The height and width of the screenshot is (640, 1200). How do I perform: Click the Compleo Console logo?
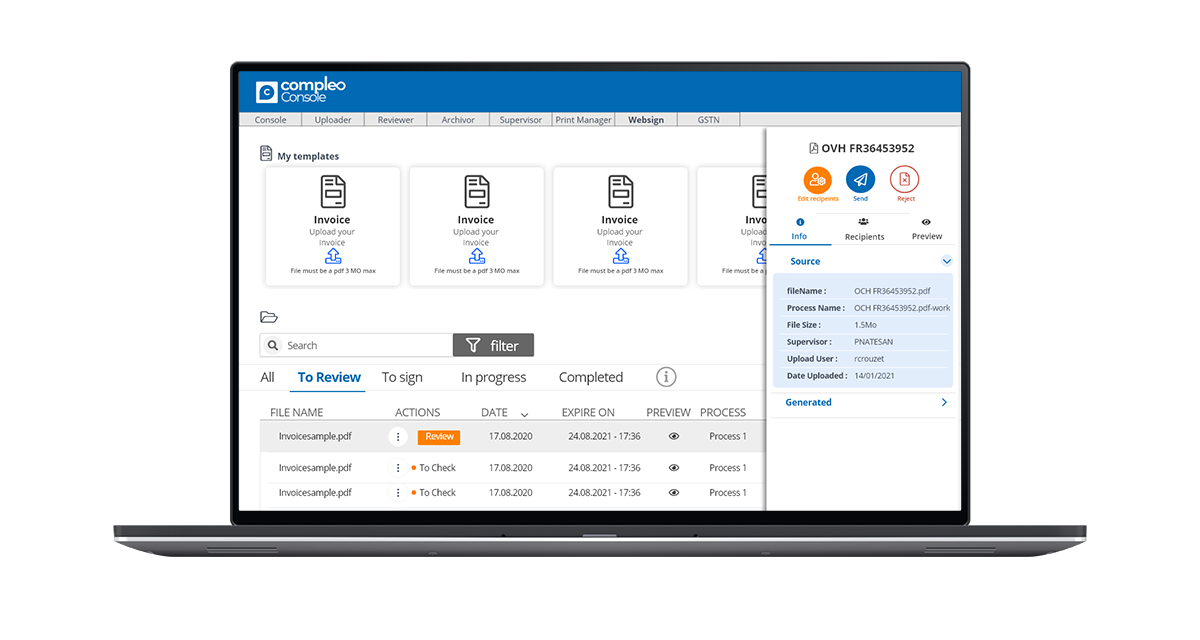point(300,91)
